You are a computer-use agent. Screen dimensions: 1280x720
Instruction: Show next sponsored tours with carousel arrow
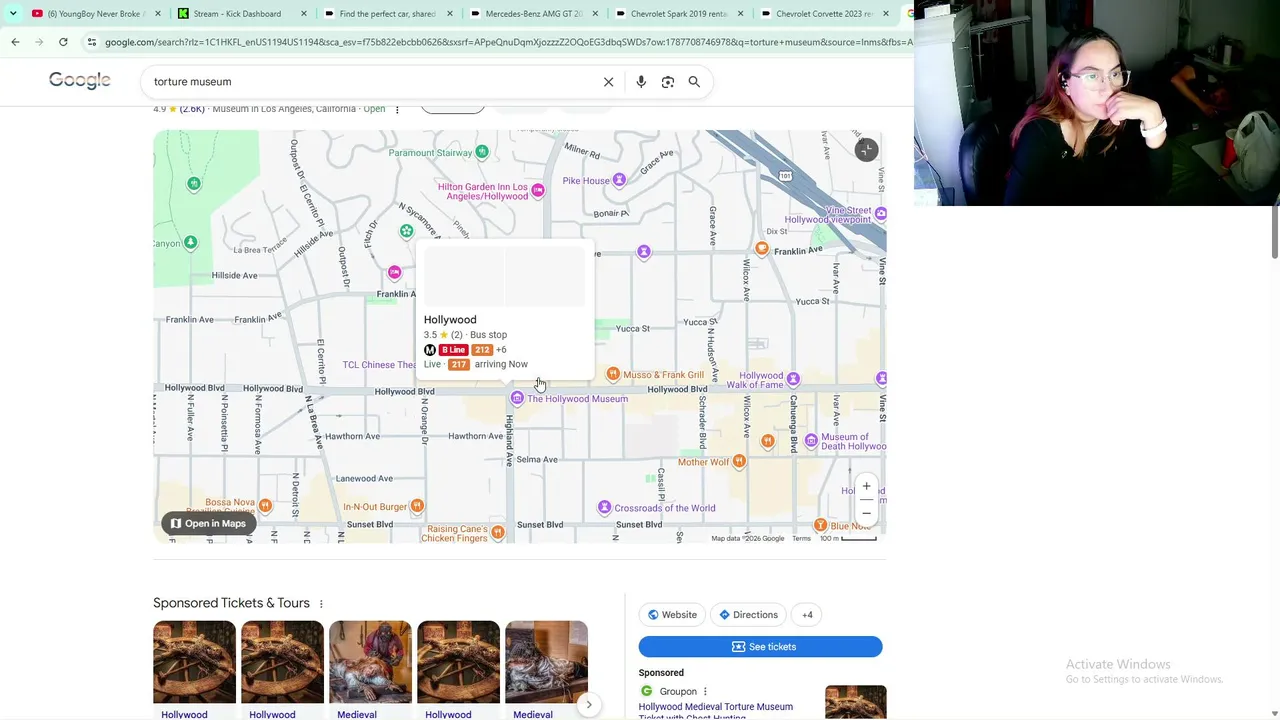(x=588, y=705)
